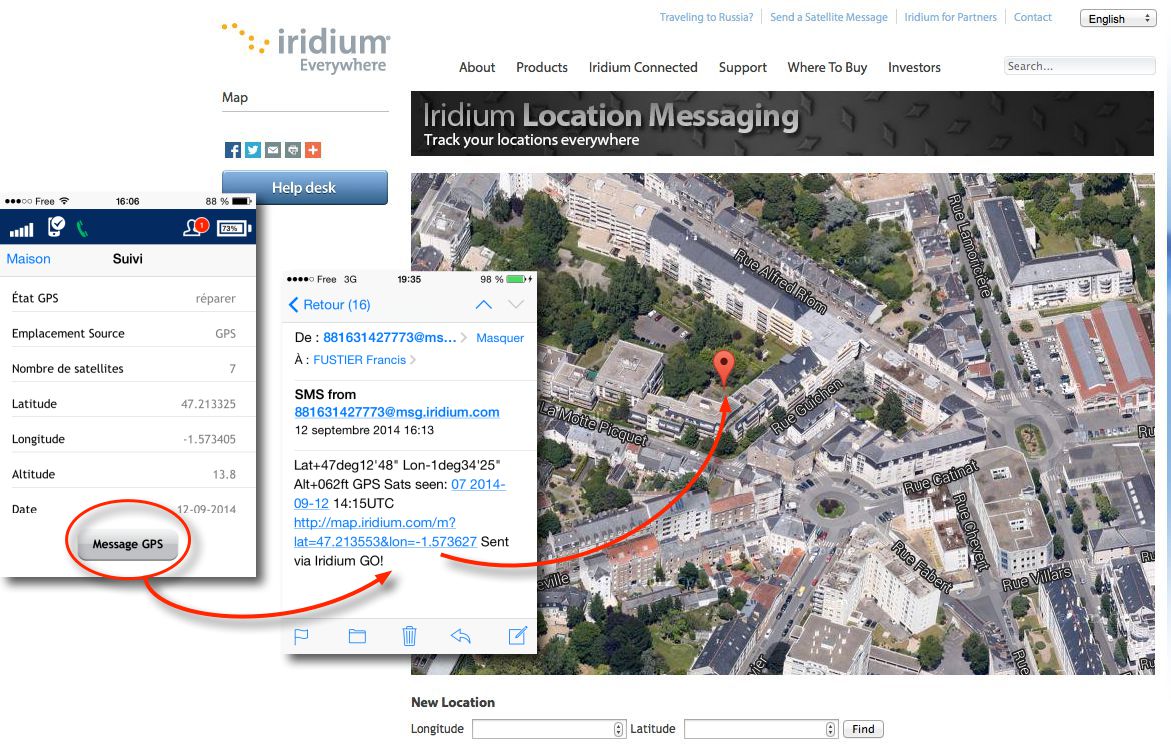Open the Products menu
The height and width of the screenshot is (750, 1171).
click(x=541, y=67)
